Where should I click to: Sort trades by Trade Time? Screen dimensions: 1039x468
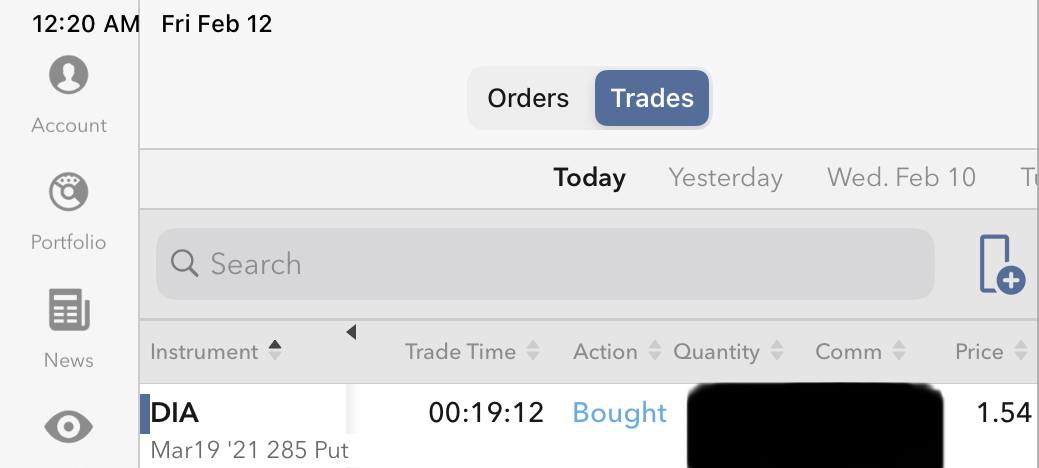472,352
